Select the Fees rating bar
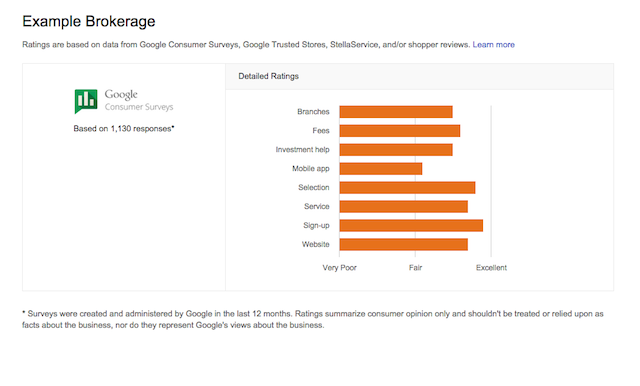 coord(400,131)
